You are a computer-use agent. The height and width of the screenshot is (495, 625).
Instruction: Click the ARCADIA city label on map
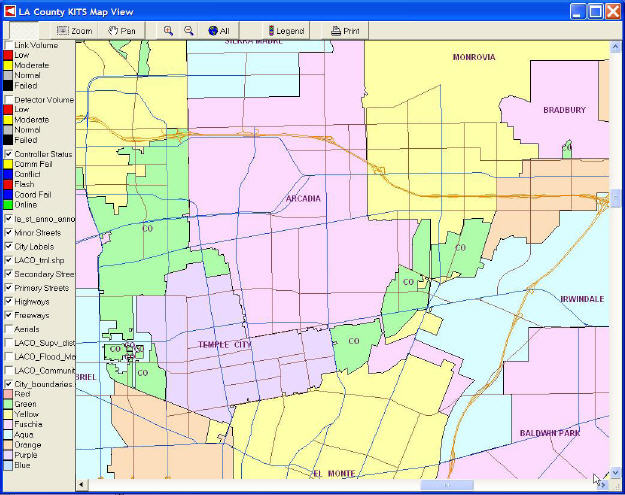303,198
